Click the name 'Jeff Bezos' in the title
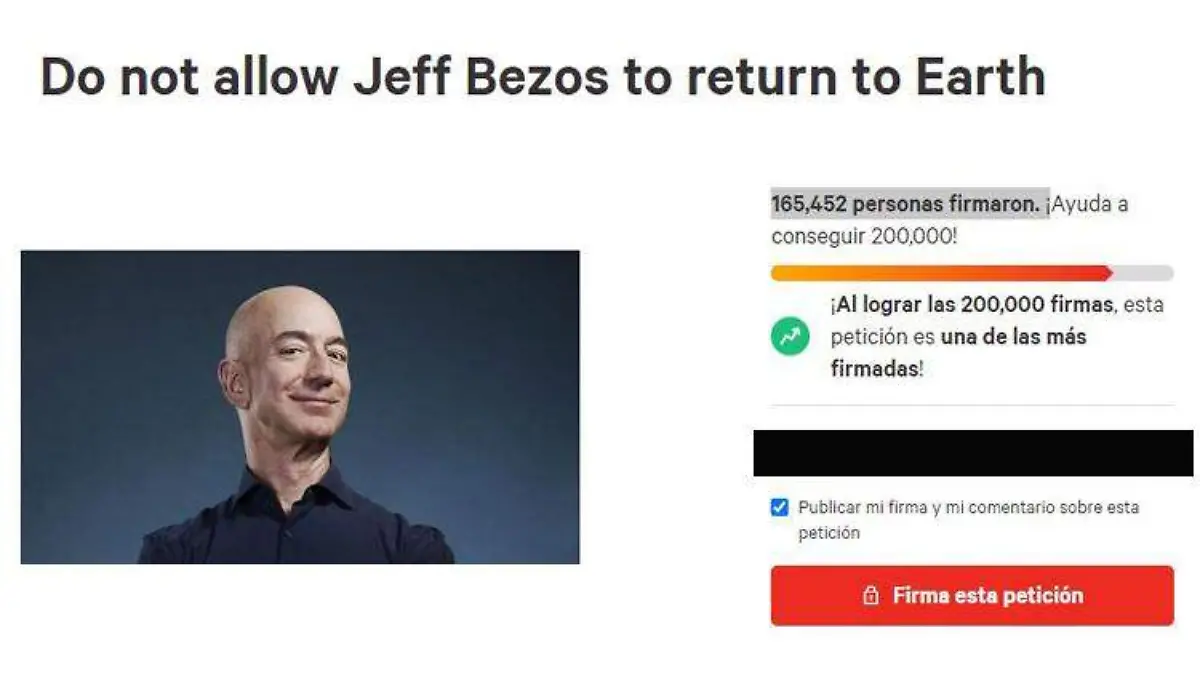1200x673 pixels. 480,77
